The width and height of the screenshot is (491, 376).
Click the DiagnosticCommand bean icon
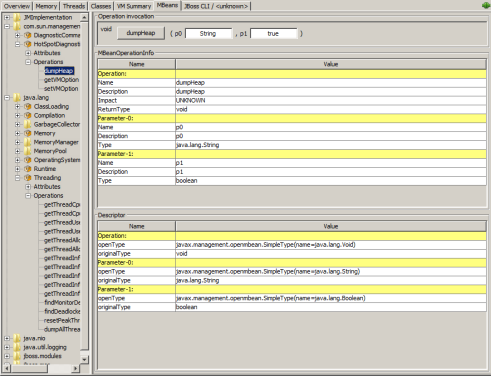pyautogui.click(x=28, y=35)
